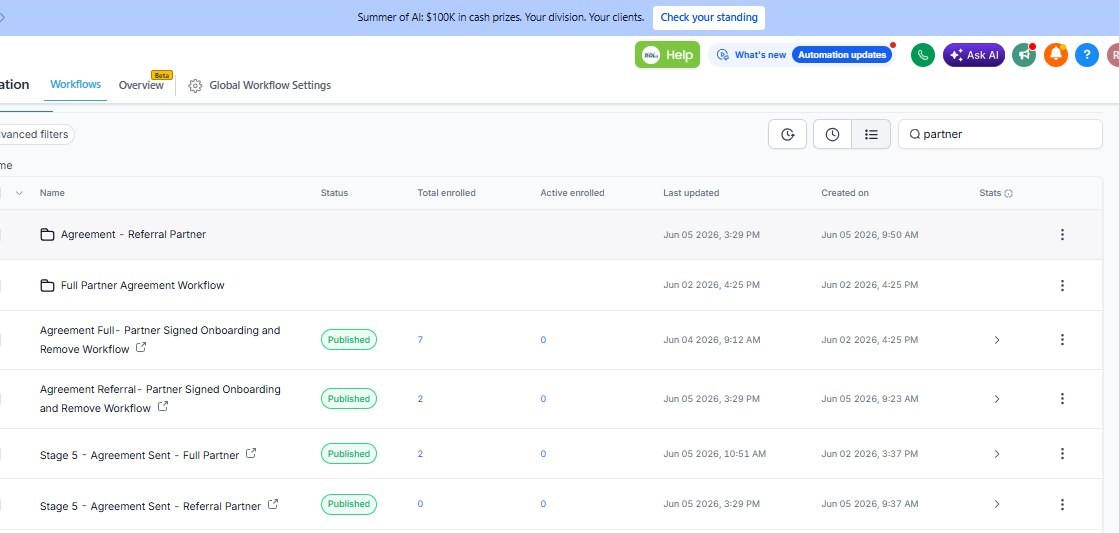Click Published status of Stage 5 Referral Partner

pyautogui.click(x=349, y=504)
